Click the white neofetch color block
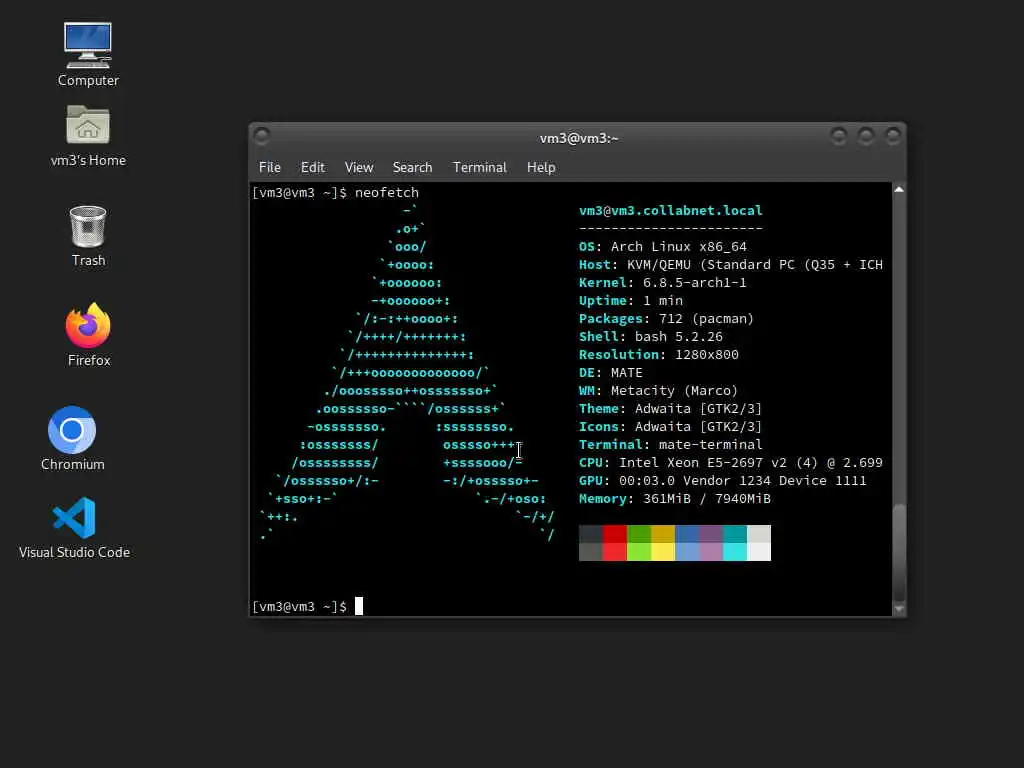 coord(759,552)
